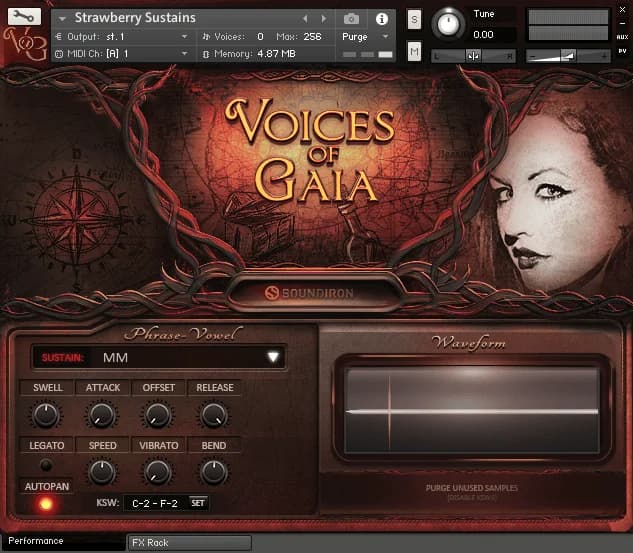633x553 pixels.
Task: Click the SPEED label
Action: [x=103, y=445]
